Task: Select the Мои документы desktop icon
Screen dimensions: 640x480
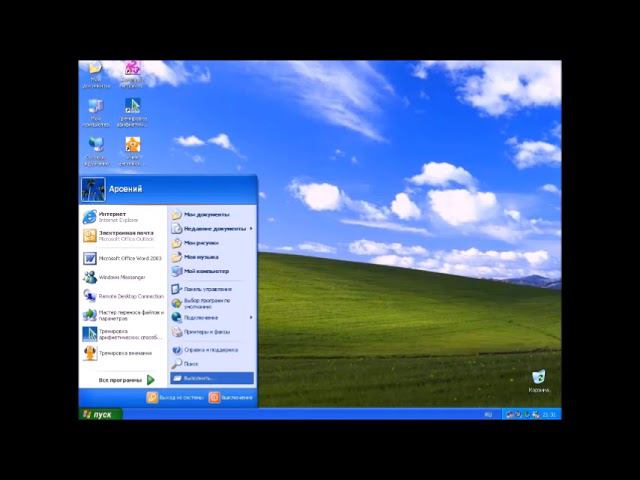Action: pyautogui.click(x=96, y=75)
